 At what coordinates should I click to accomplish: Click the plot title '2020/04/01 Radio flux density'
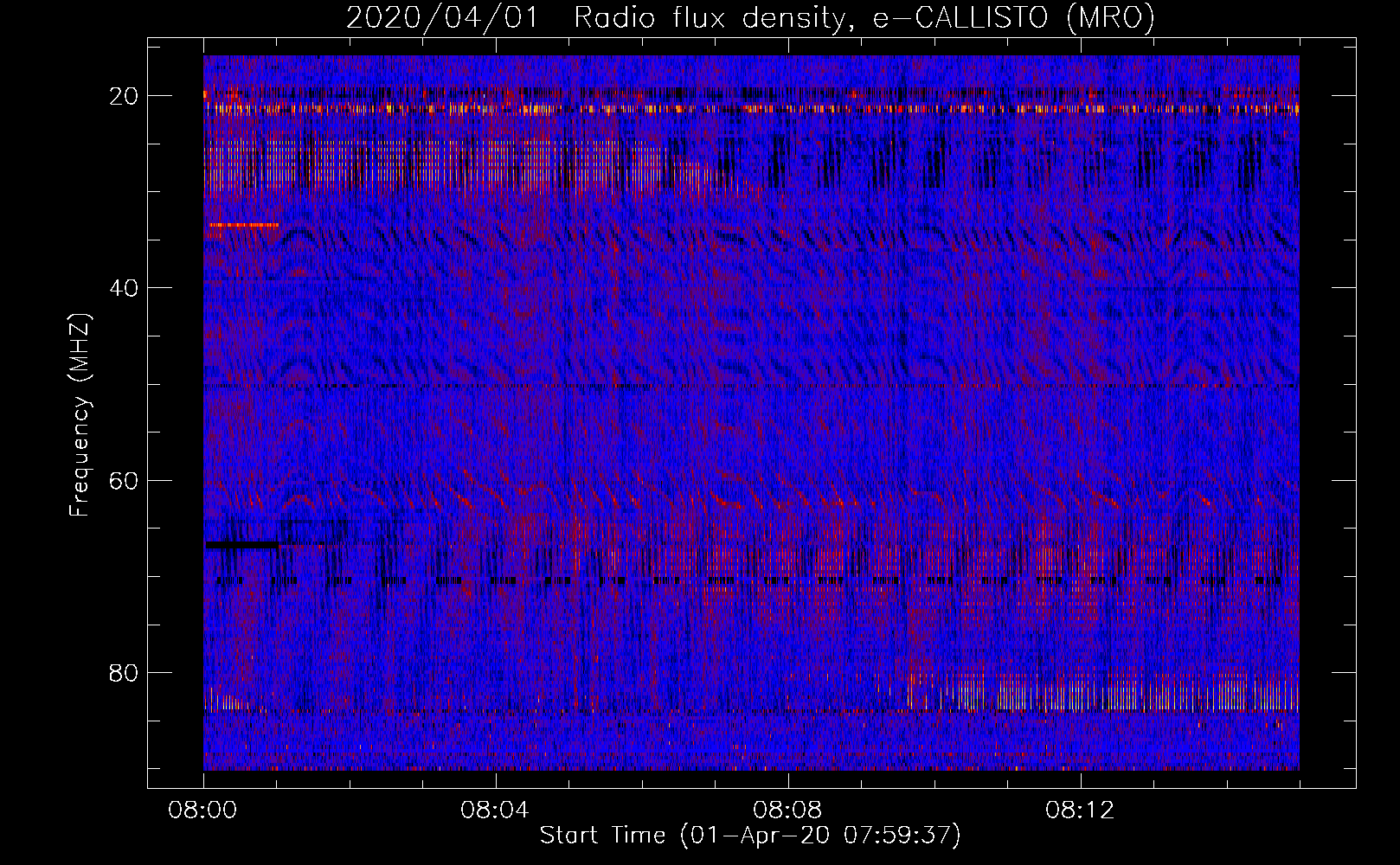coord(751,18)
